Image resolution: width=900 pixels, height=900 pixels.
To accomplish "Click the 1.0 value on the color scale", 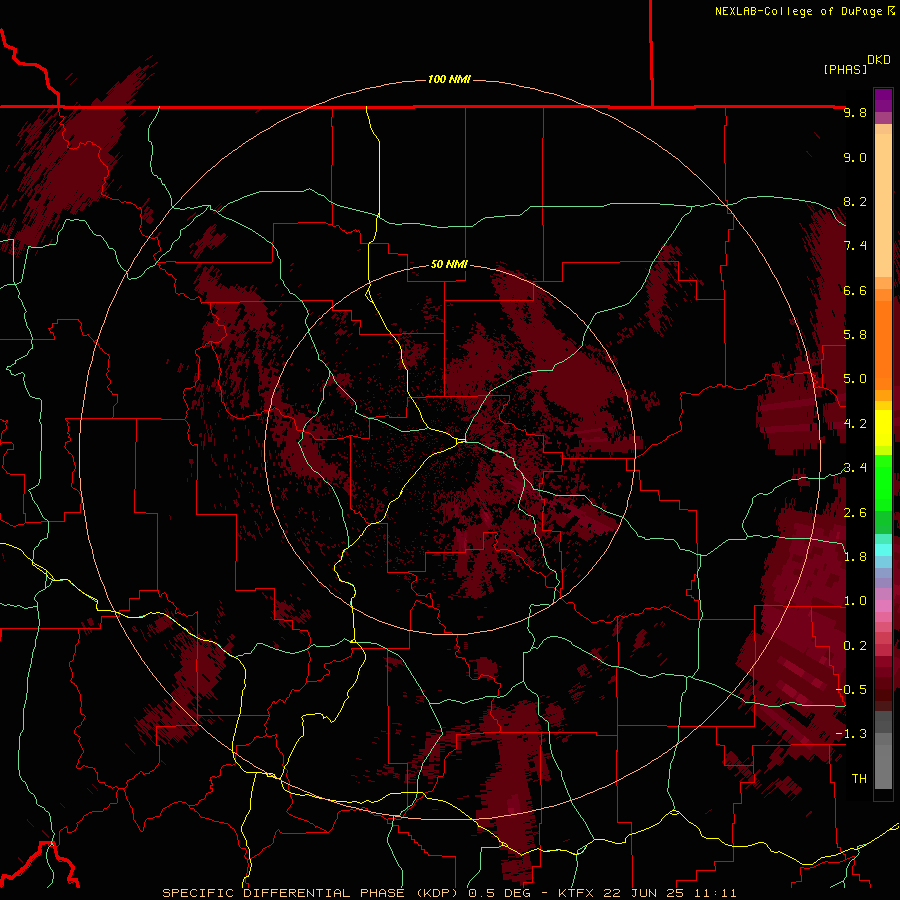I will tap(855, 601).
